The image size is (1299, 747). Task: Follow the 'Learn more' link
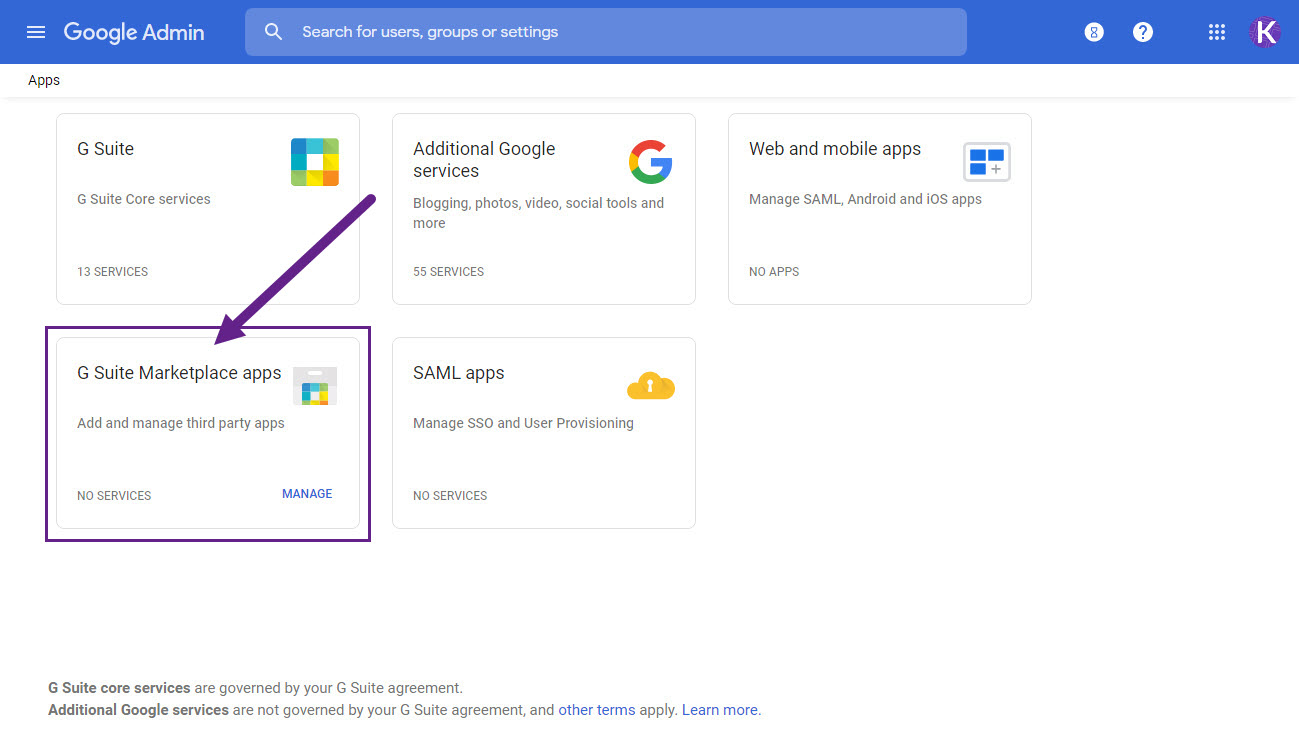720,710
